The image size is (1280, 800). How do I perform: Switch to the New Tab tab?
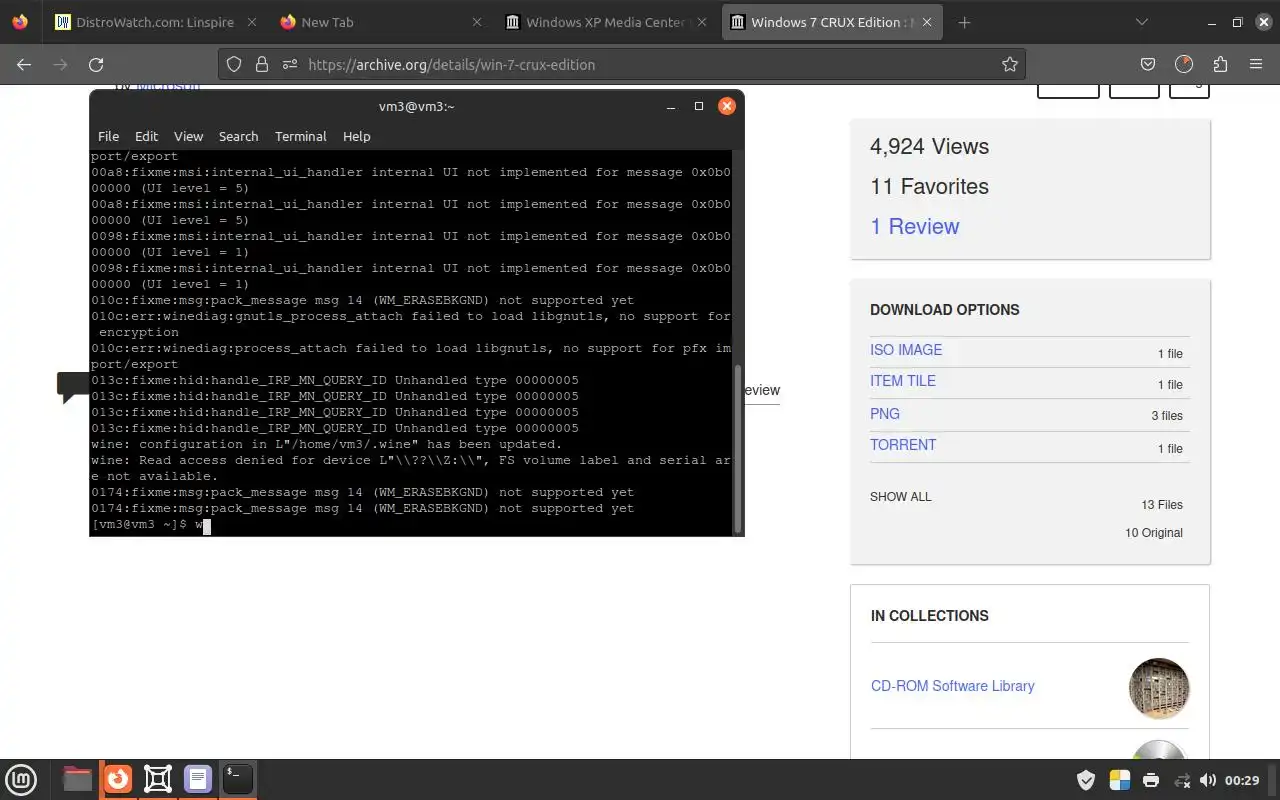tap(381, 22)
